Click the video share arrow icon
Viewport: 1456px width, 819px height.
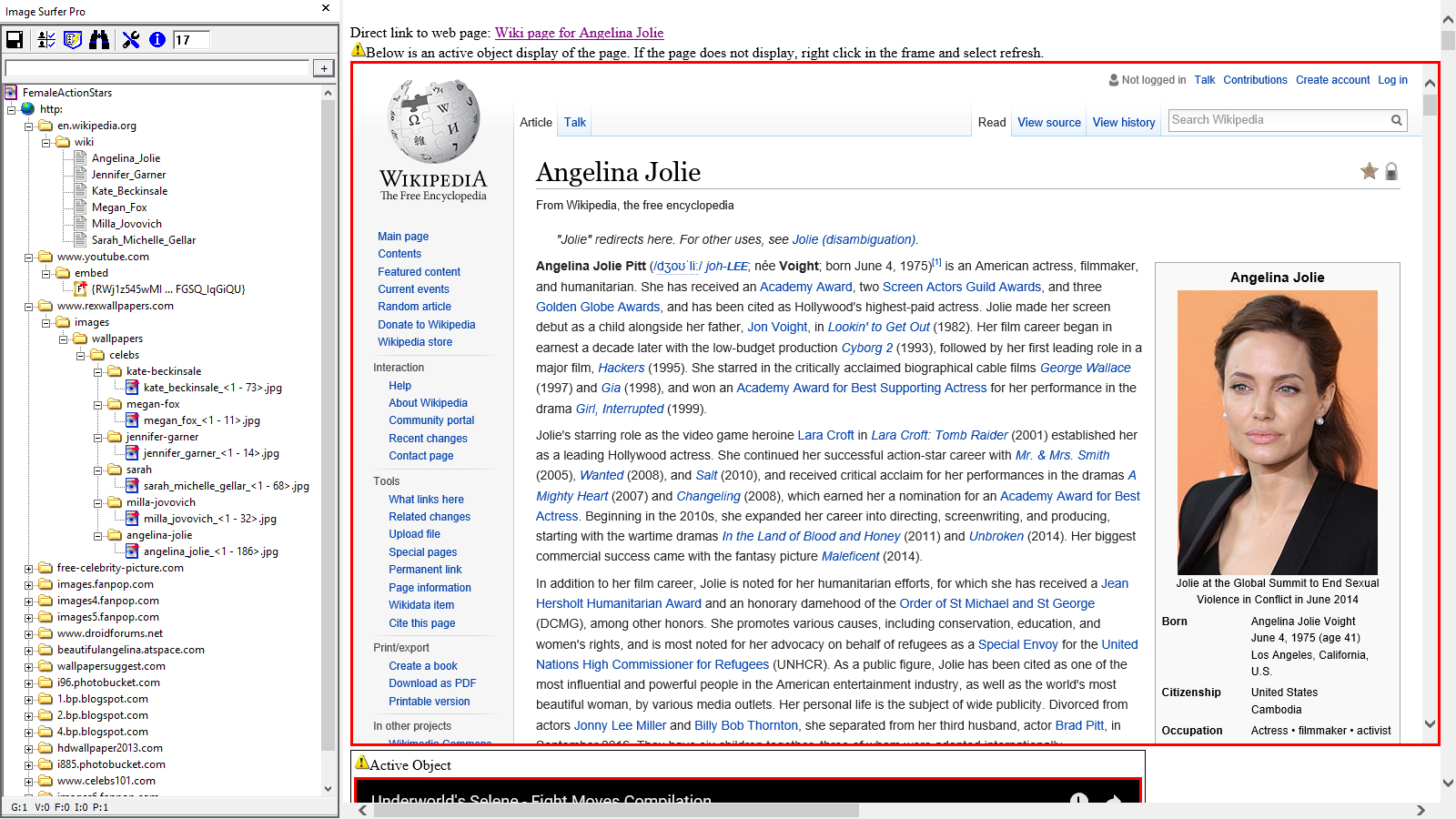click(1112, 800)
